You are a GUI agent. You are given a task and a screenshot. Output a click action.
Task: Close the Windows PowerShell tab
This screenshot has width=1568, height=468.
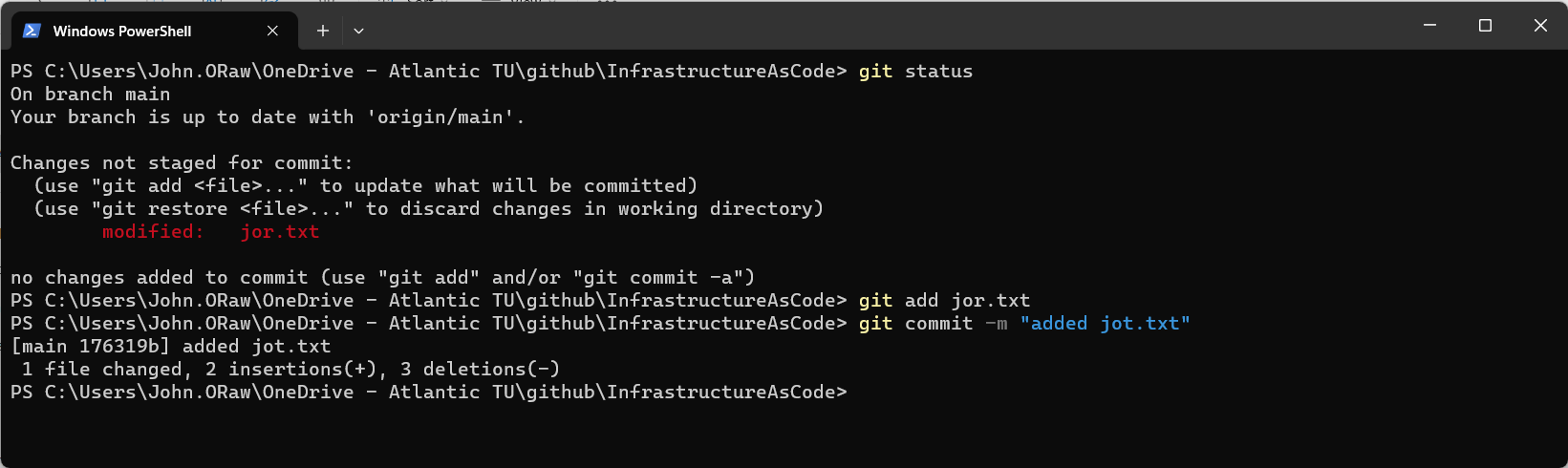click(272, 31)
